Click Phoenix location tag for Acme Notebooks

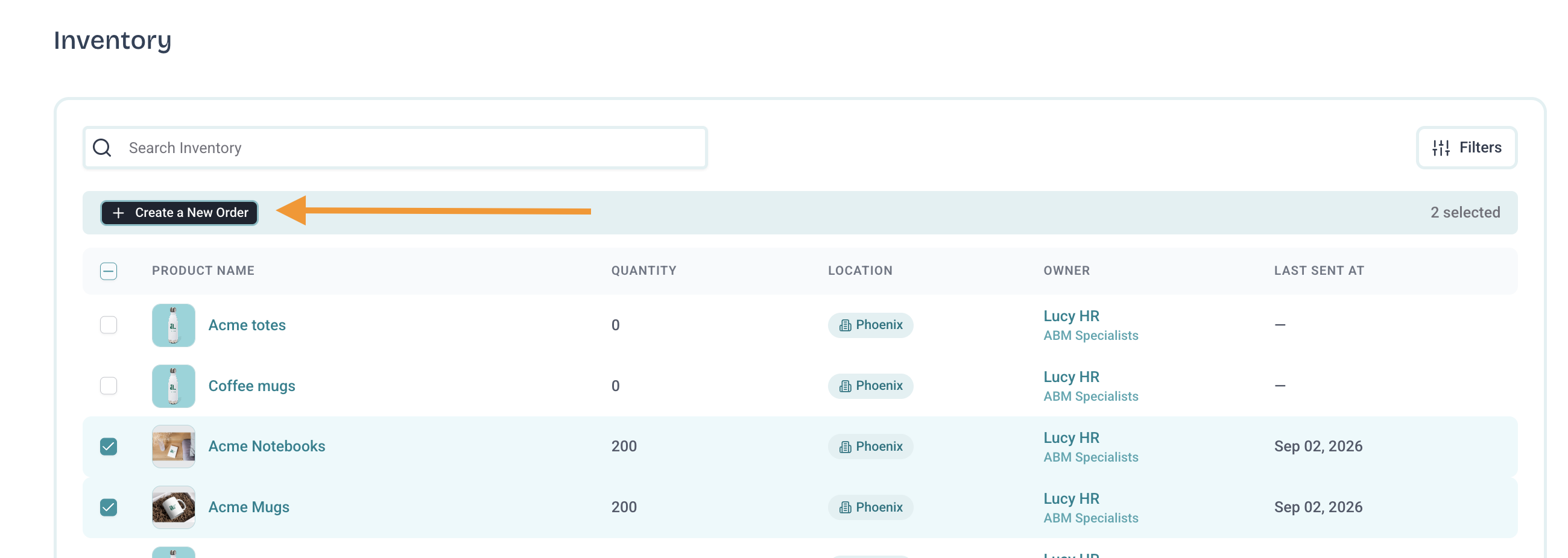870,447
